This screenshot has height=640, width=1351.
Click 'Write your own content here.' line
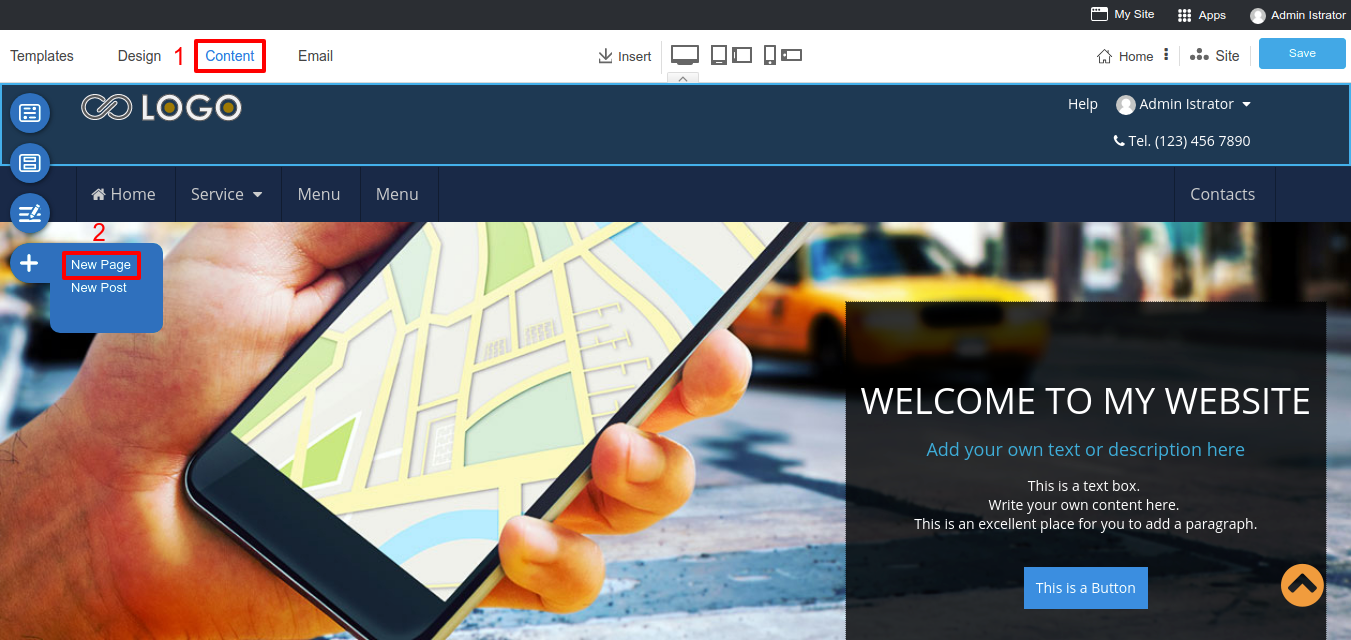pyautogui.click(x=1084, y=505)
